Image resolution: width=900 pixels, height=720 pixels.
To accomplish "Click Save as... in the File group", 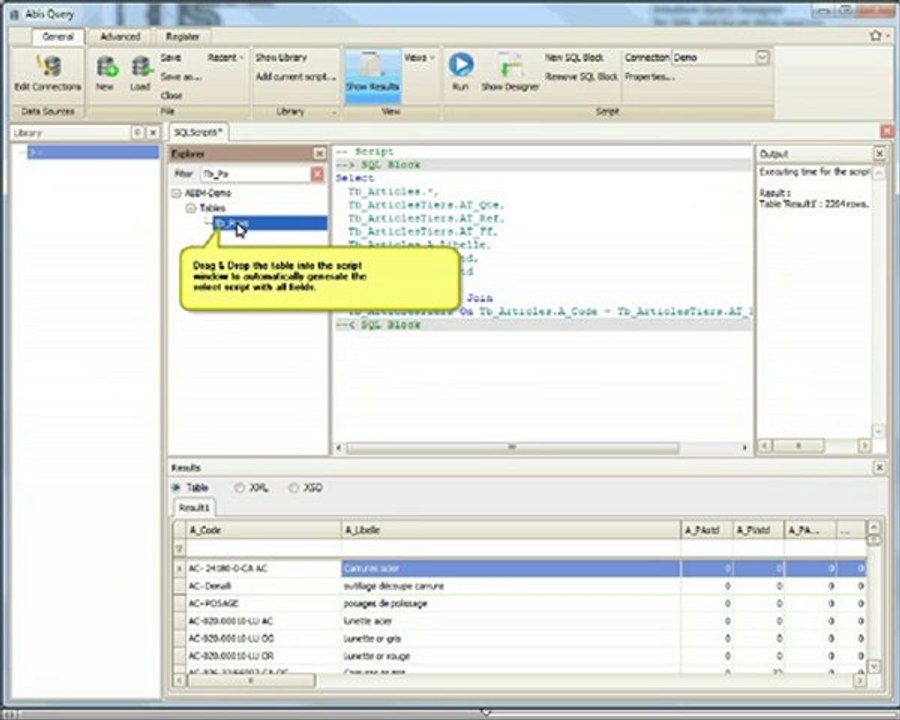I will 180,77.
